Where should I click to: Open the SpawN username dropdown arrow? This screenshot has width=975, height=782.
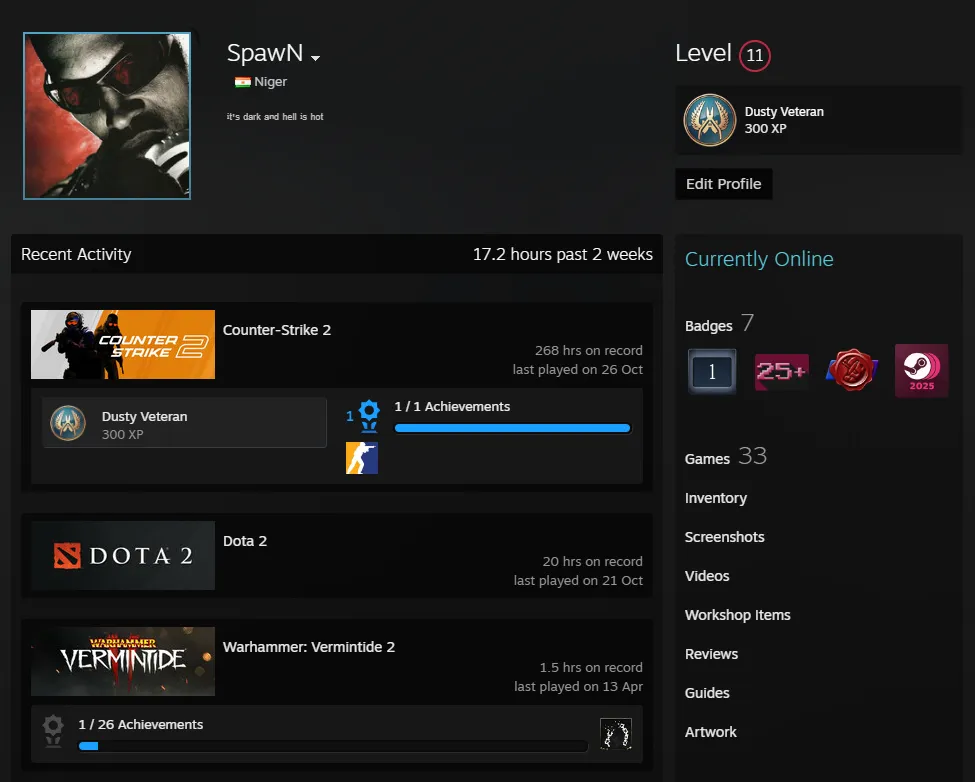coord(315,58)
